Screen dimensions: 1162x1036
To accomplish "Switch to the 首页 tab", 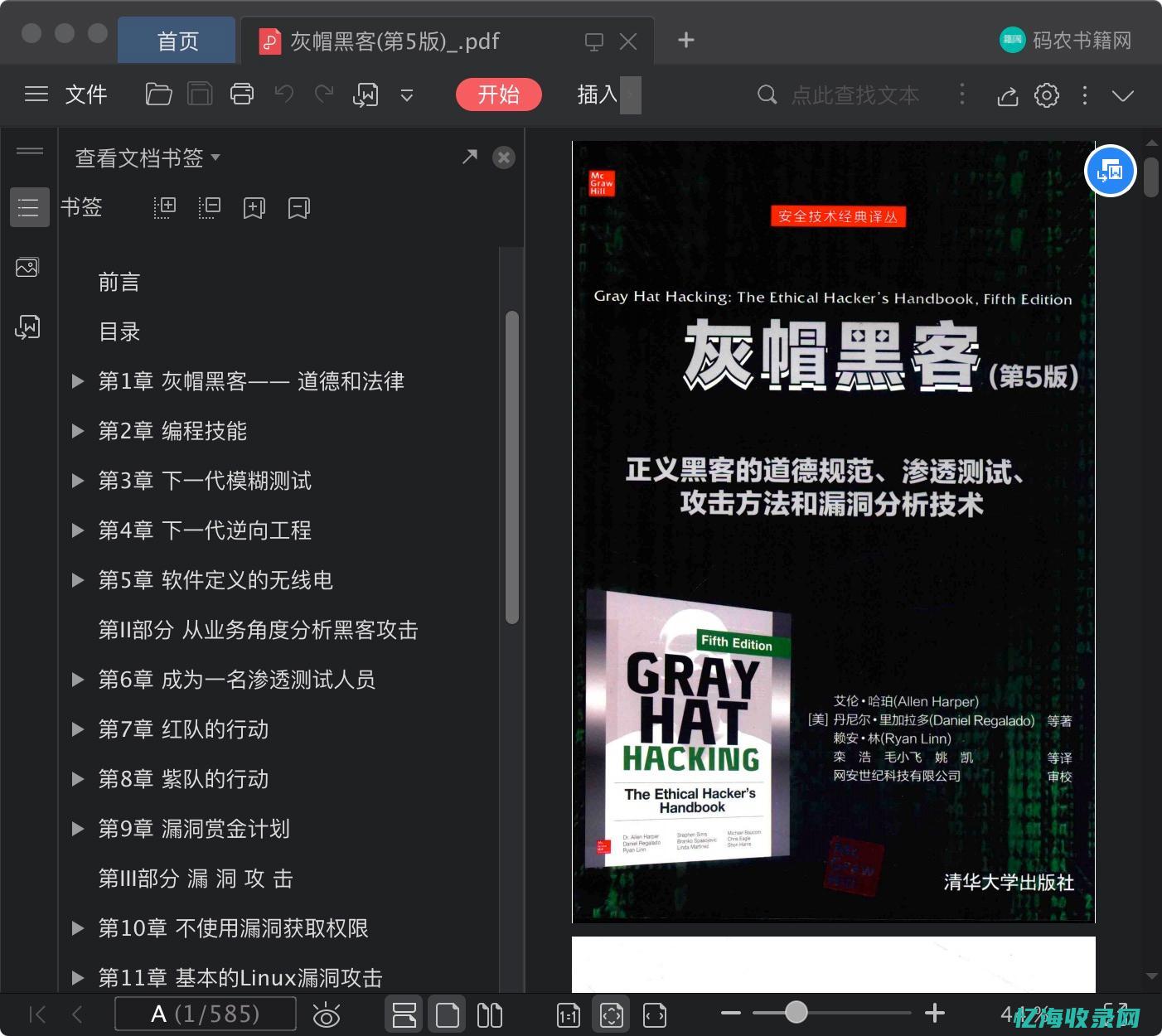I will pos(177,41).
